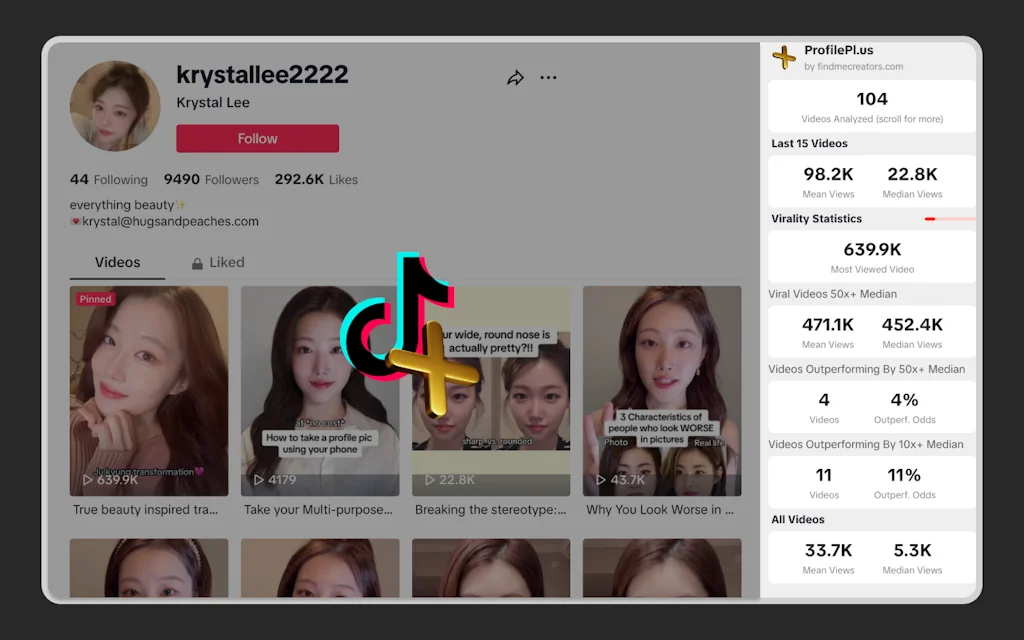Click the Pinned badge on the first video
The width and height of the screenshot is (1024, 640).
(x=95, y=298)
